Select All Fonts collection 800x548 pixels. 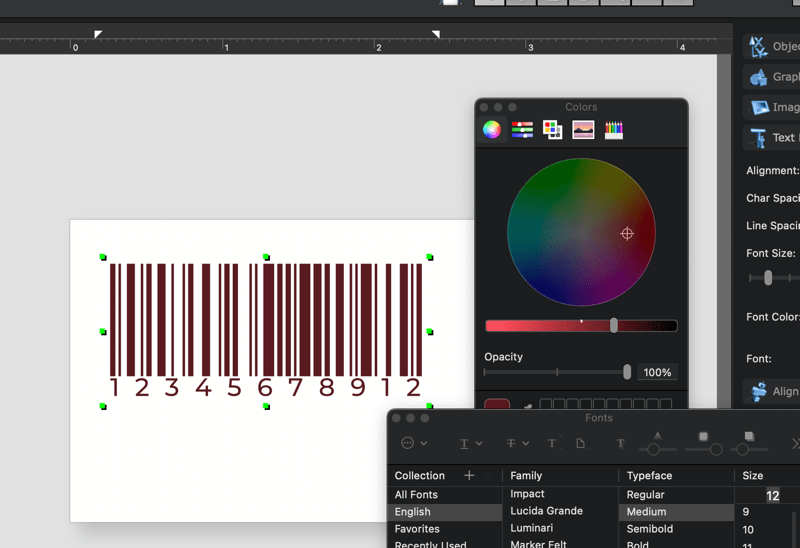444,494
